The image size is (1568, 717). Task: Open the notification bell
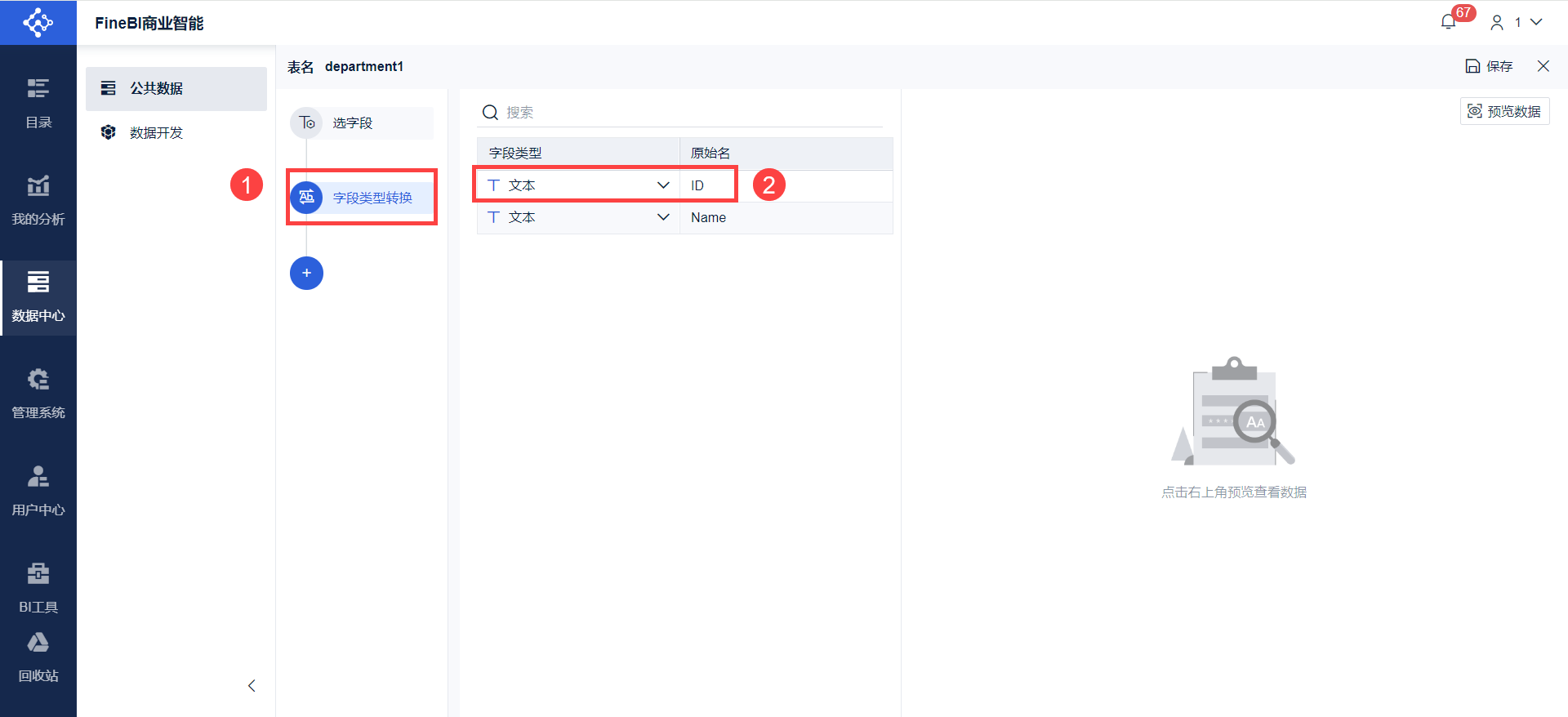(1449, 22)
